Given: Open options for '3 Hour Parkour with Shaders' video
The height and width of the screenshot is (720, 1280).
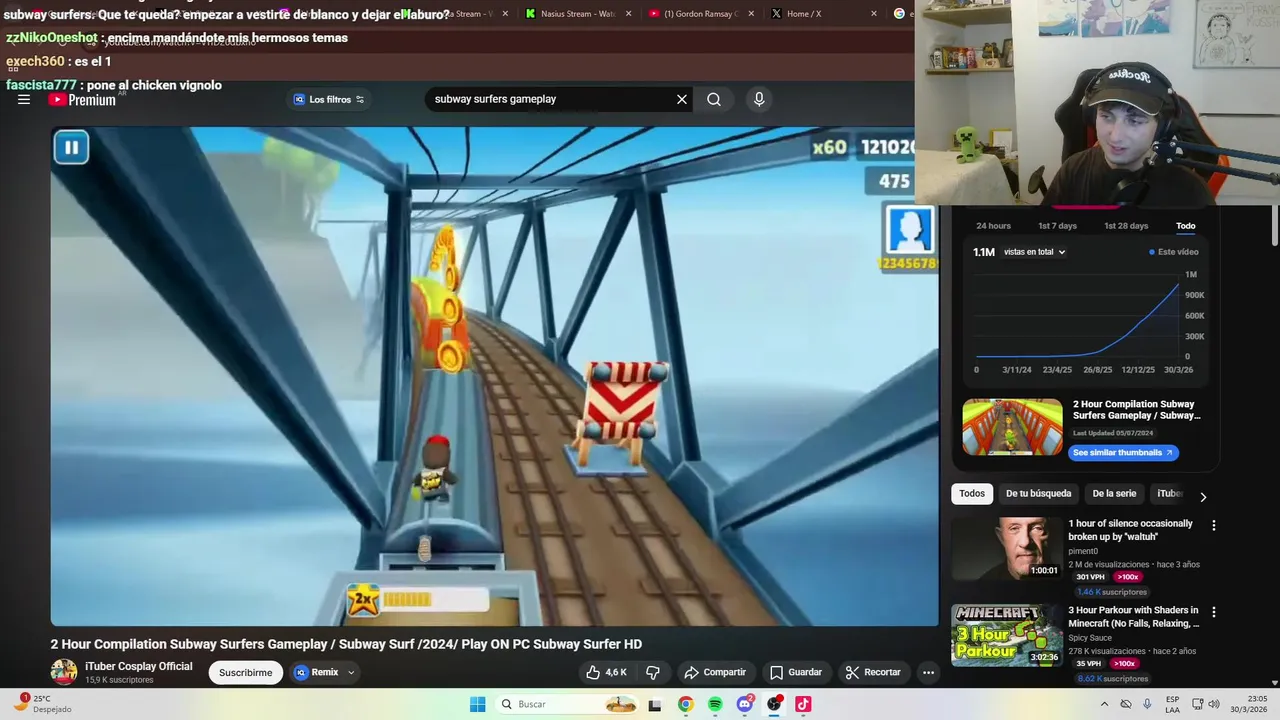Looking at the screenshot, I should [x=1214, y=612].
